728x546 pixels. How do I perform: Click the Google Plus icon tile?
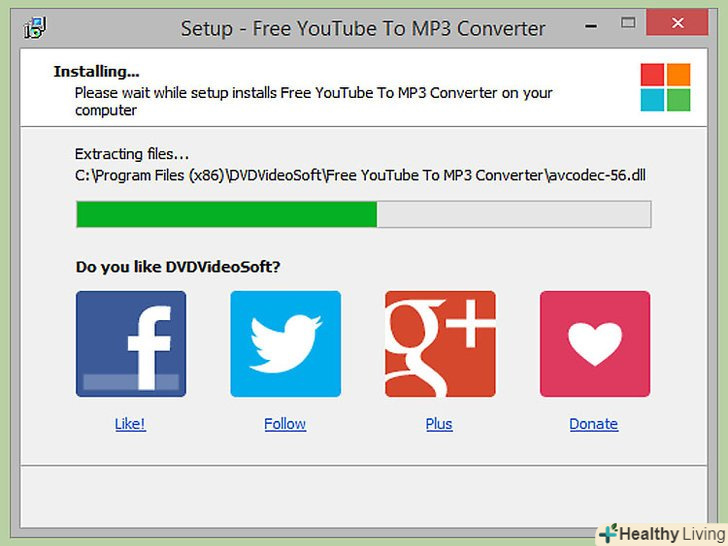click(x=440, y=344)
